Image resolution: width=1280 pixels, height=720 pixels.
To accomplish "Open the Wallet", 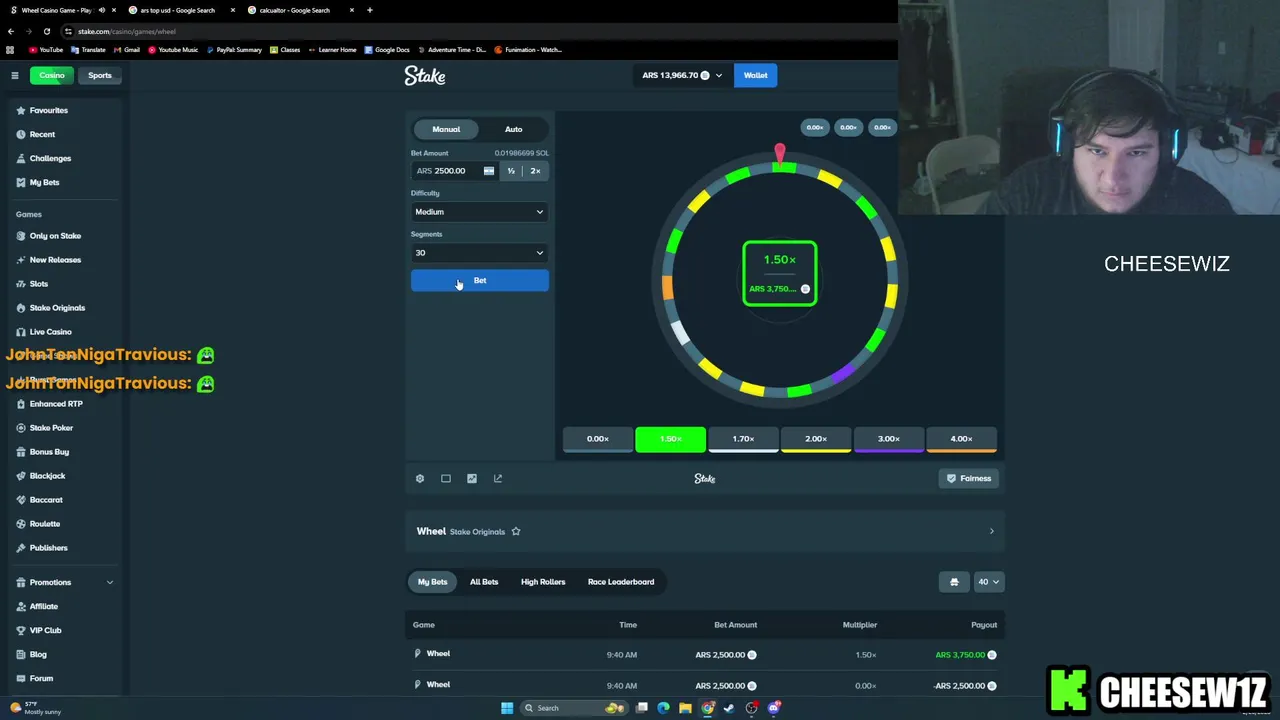I will [x=755, y=75].
